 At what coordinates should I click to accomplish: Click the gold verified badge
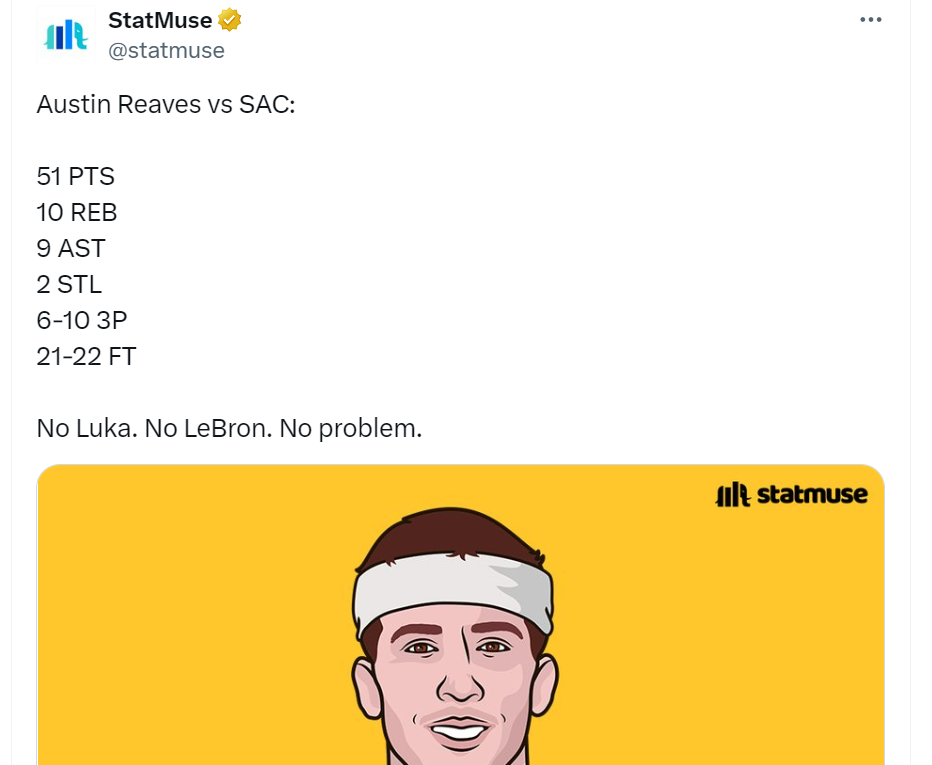231,20
